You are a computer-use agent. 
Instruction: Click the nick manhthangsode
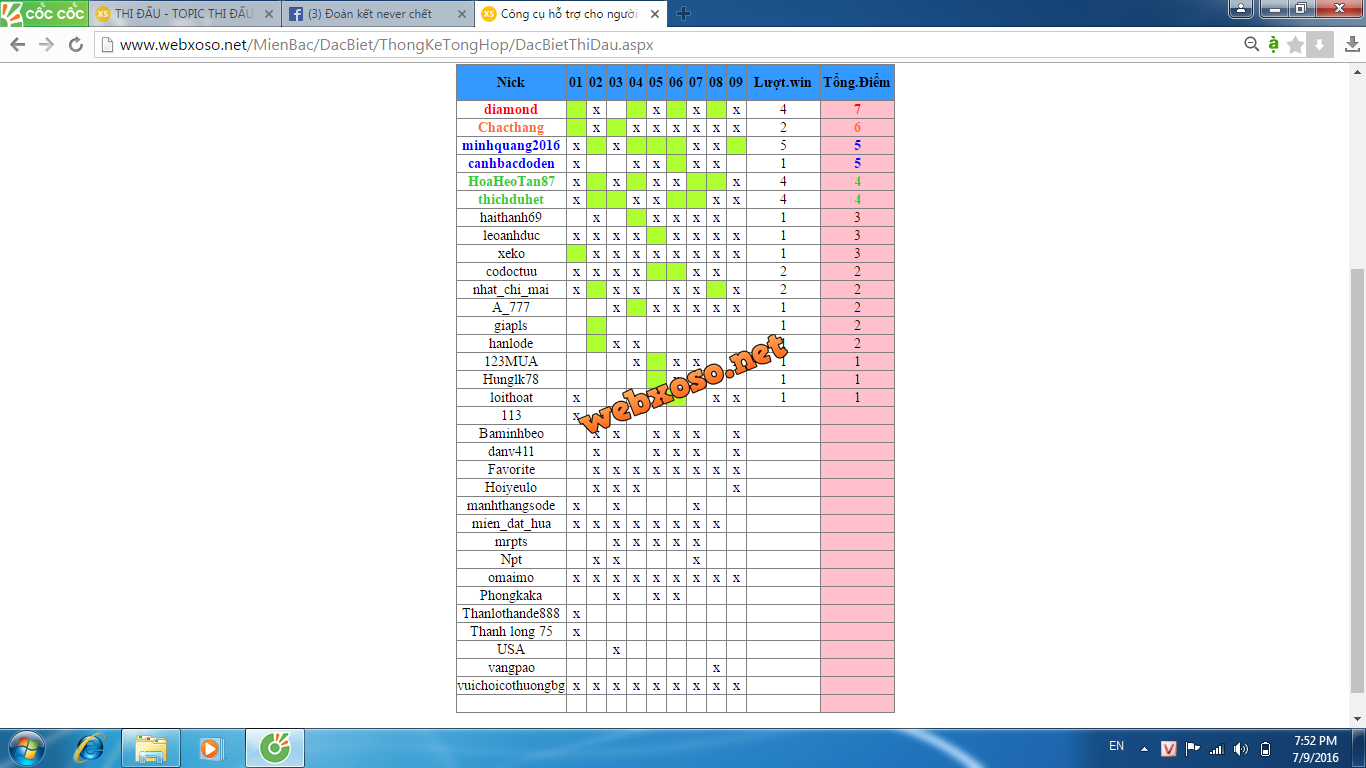tap(511, 506)
